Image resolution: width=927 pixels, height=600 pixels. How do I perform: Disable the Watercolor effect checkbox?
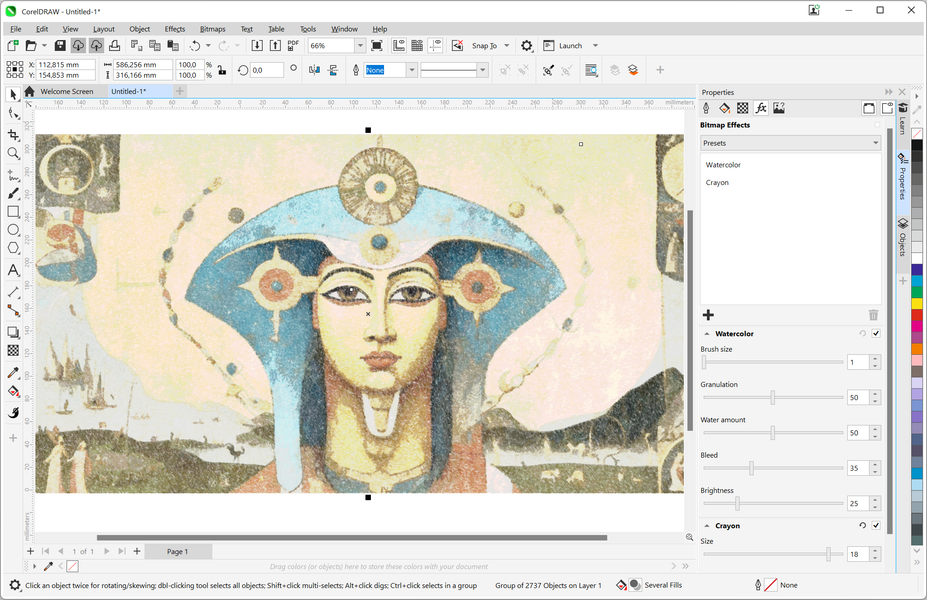[876, 334]
